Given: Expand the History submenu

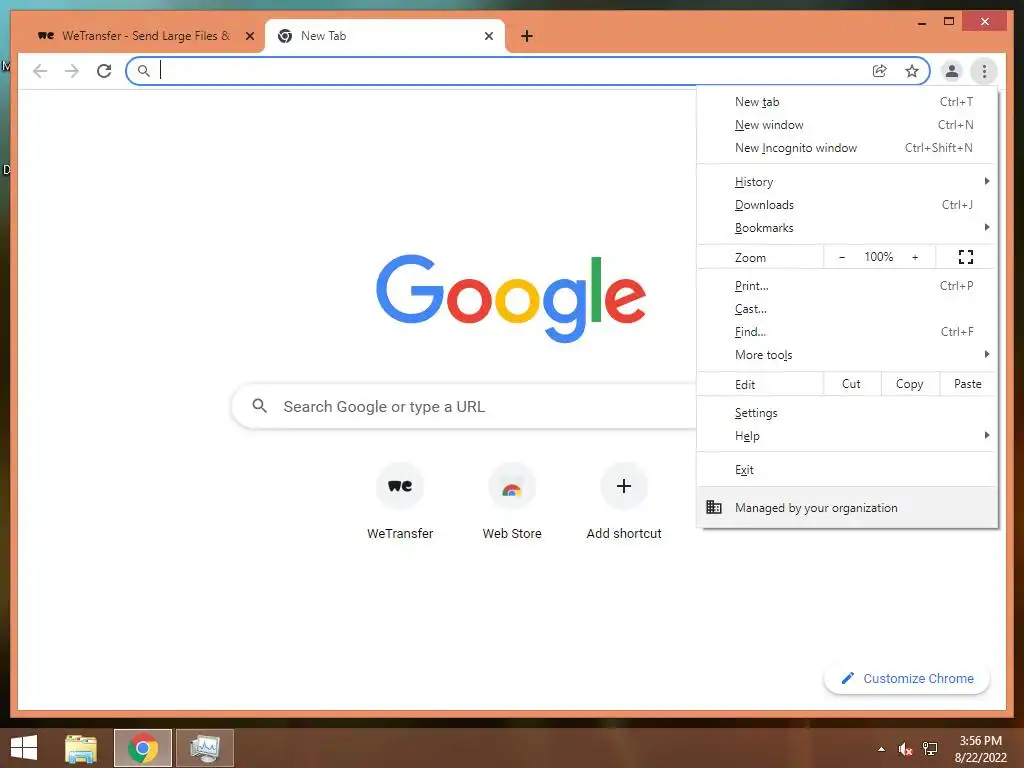Looking at the screenshot, I should [x=847, y=182].
